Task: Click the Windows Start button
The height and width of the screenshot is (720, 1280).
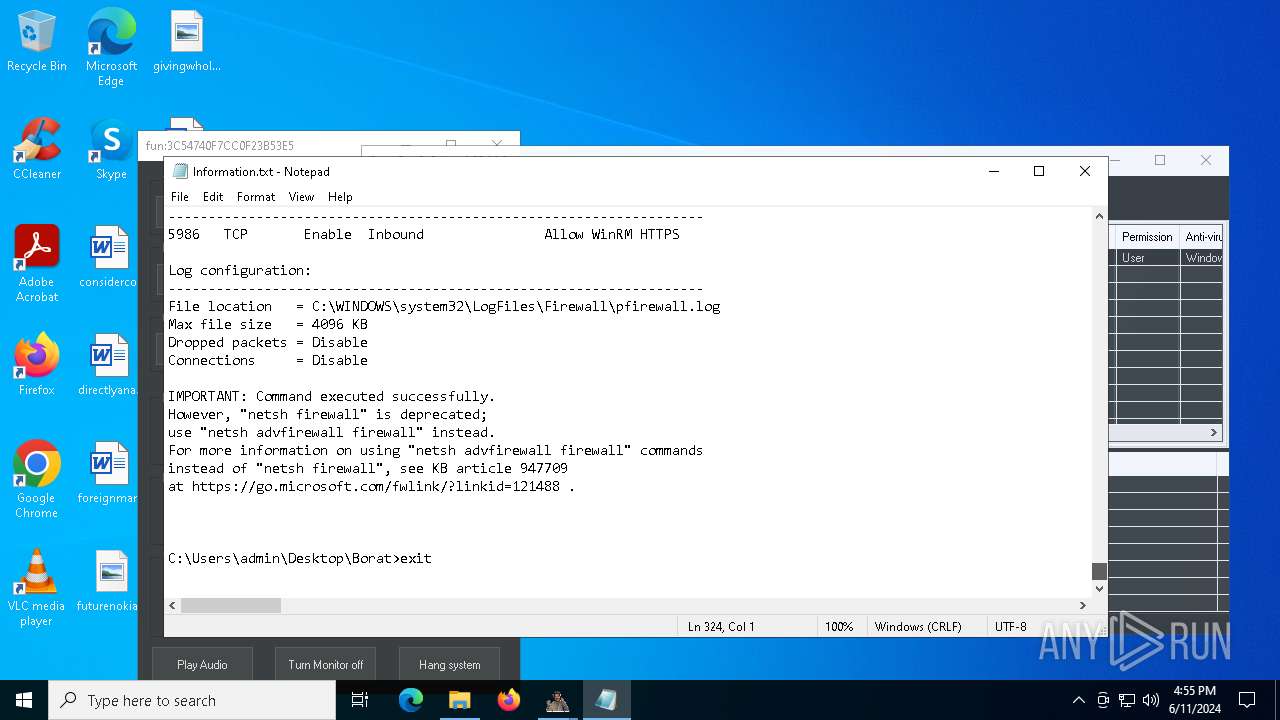Action: pyautogui.click(x=24, y=700)
